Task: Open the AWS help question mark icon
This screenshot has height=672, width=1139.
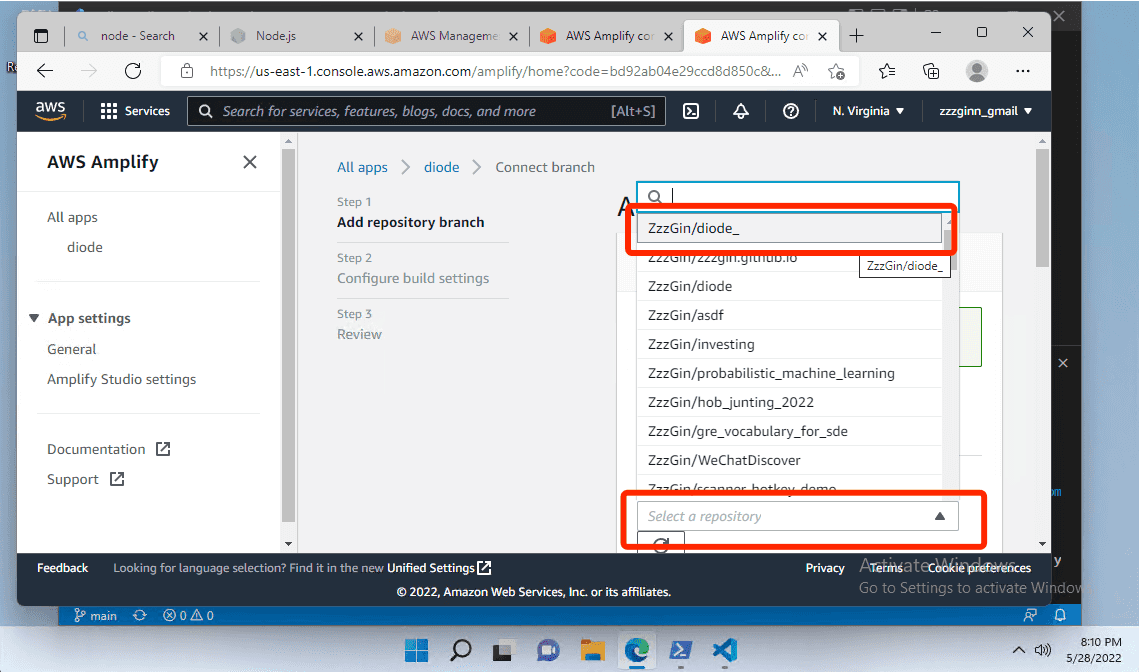Action: point(790,110)
